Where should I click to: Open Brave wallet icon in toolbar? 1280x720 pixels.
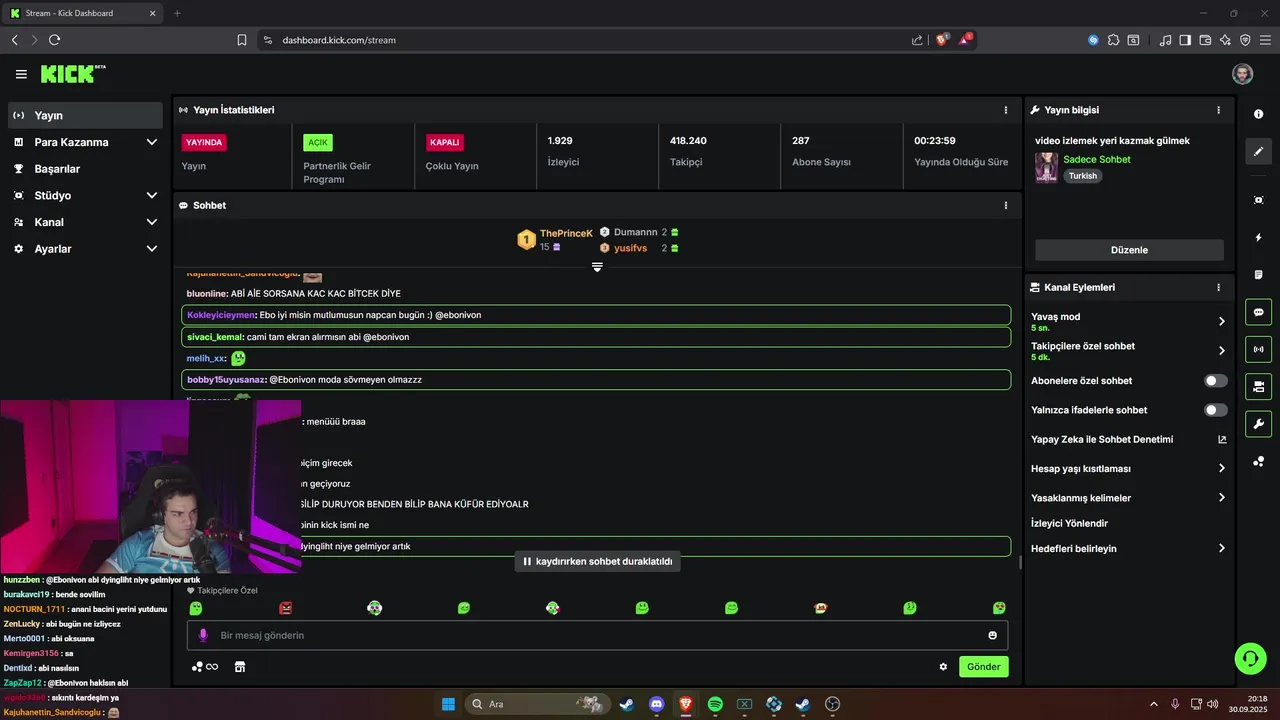tap(1205, 40)
